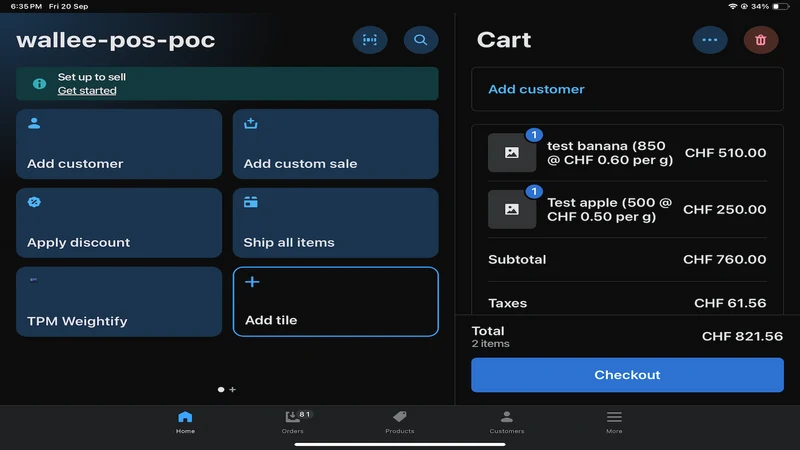Tap the Cart heading
This screenshot has width=800, height=450.
504,40
